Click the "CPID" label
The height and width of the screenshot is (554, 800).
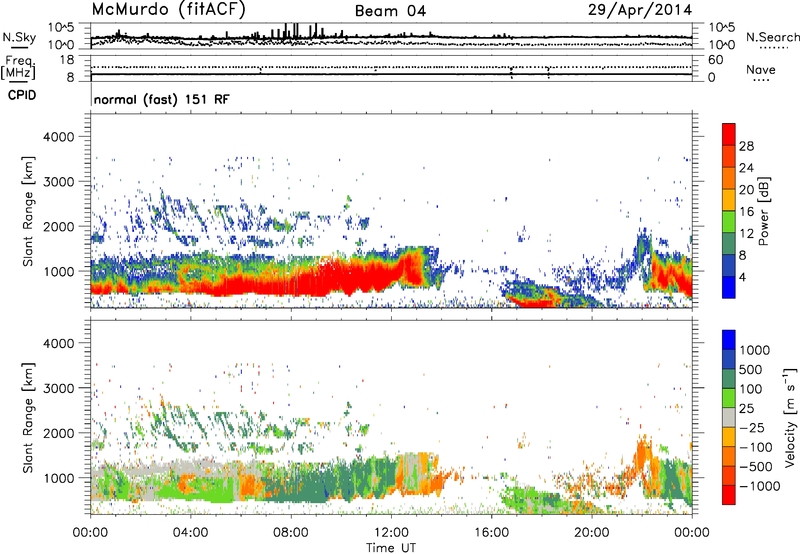[22, 95]
